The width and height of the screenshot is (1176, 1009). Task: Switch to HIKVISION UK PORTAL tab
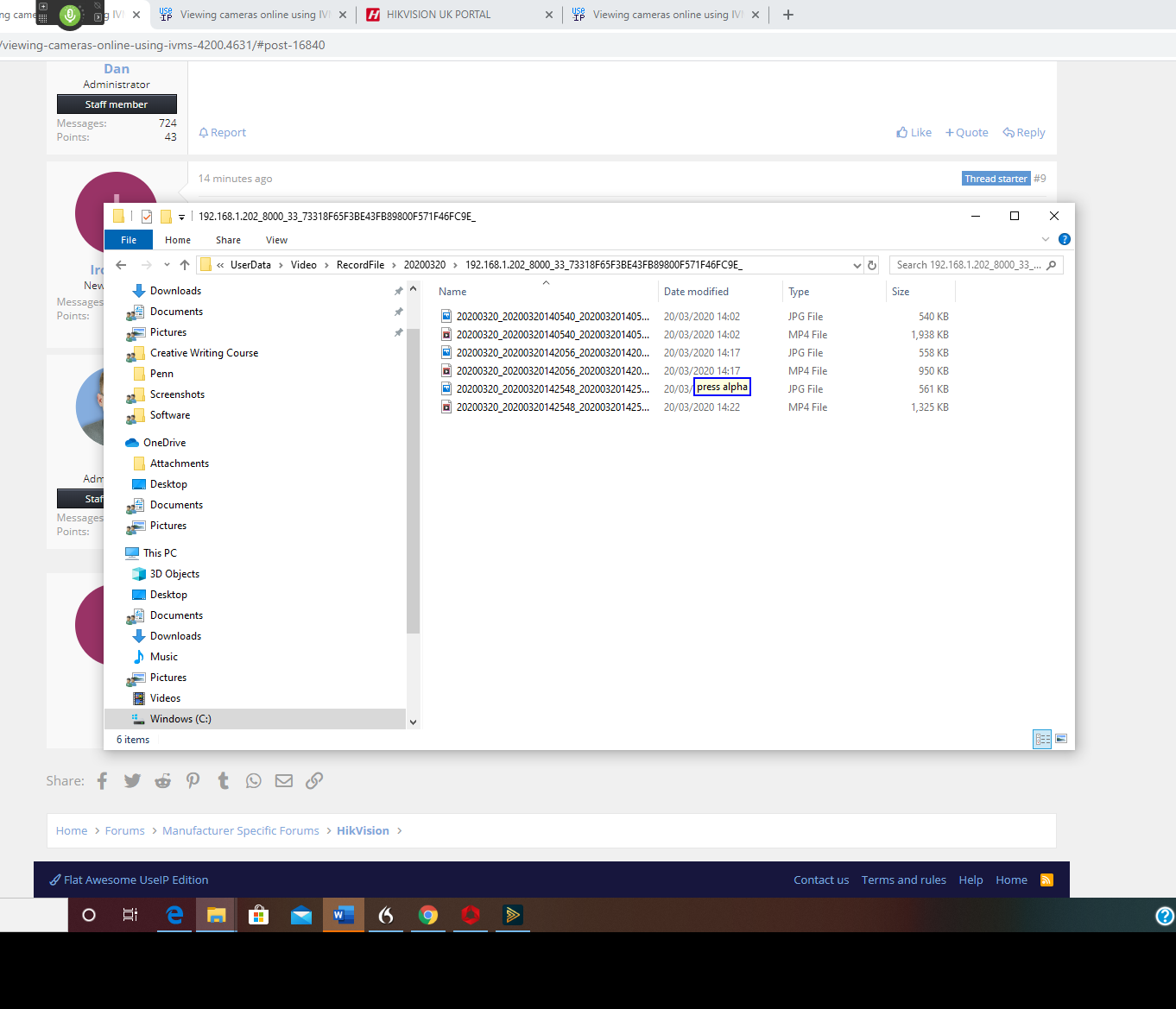[439, 15]
